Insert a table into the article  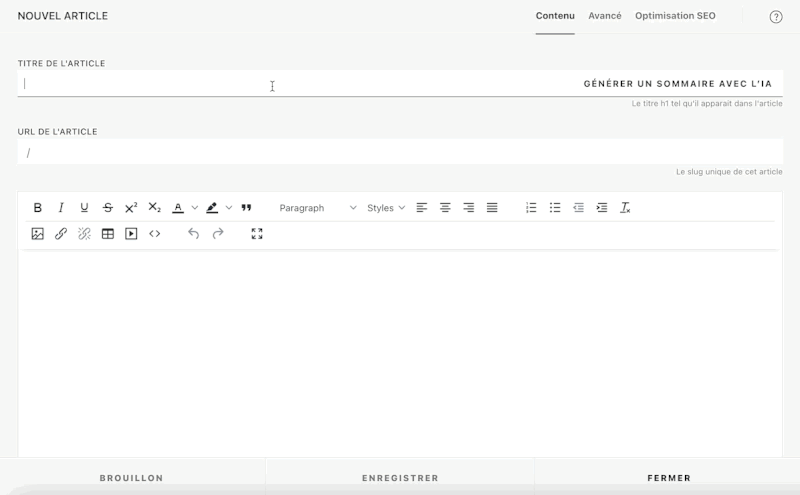point(108,234)
